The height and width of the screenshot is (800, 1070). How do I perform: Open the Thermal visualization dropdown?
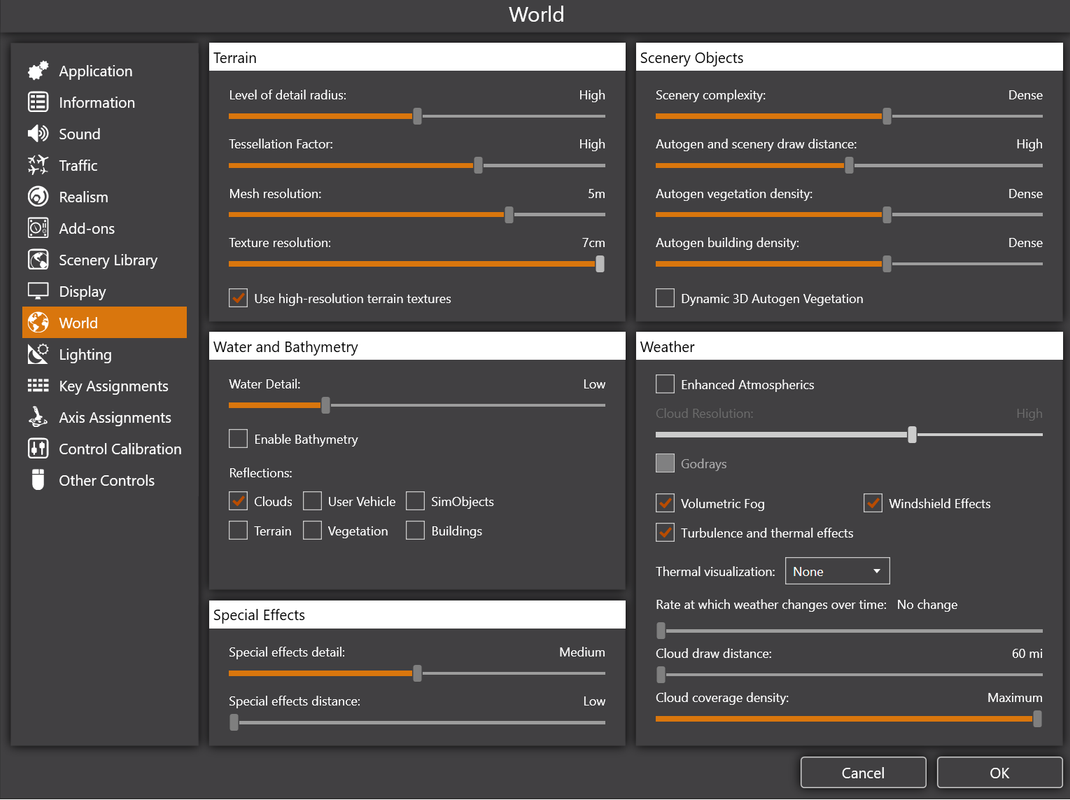point(837,571)
